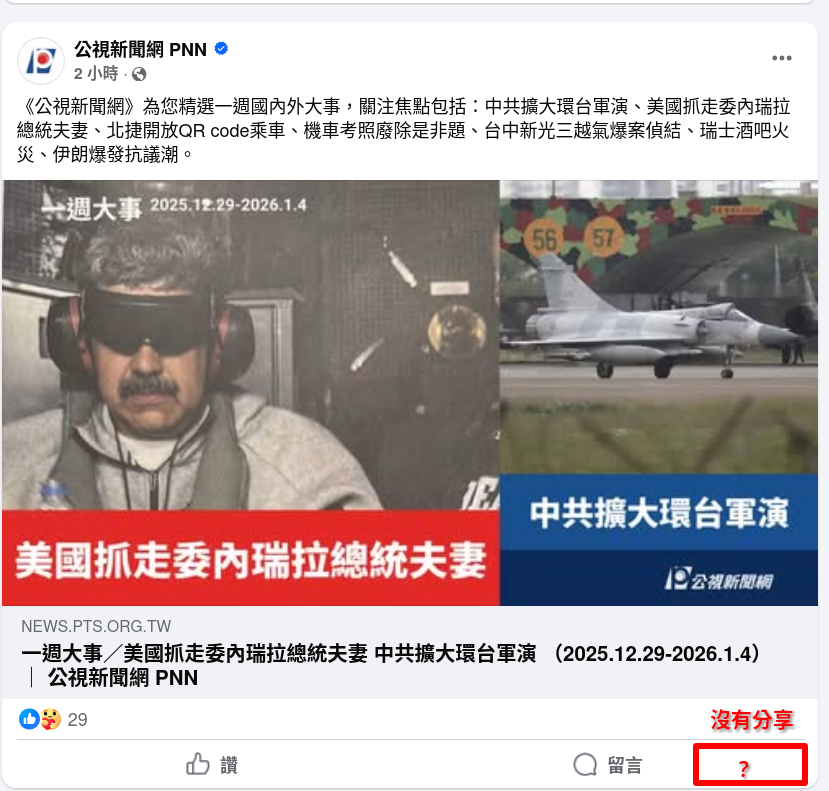Click the blue verified badge
Screen dimensions: 829x791
[221, 49]
